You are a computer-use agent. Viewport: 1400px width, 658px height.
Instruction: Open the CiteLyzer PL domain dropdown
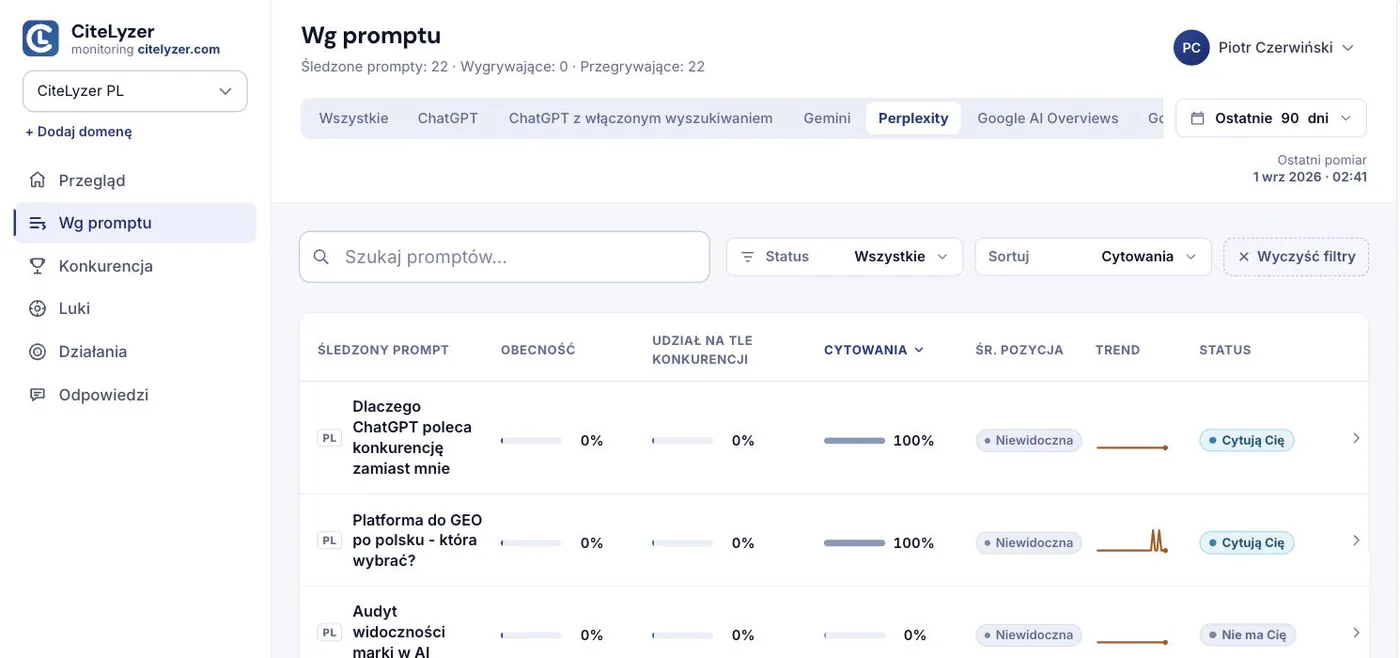click(135, 91)
